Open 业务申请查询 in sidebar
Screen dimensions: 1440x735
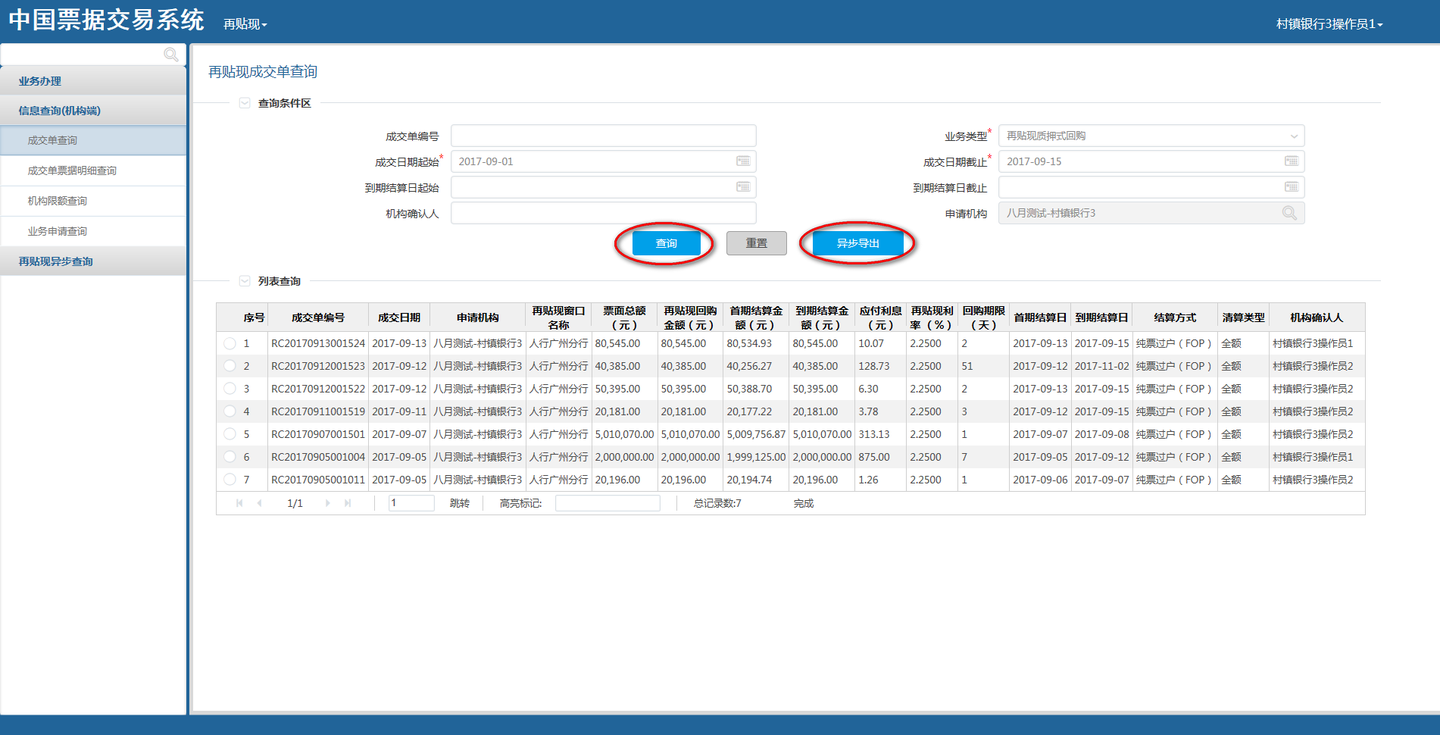coord(93,231)
